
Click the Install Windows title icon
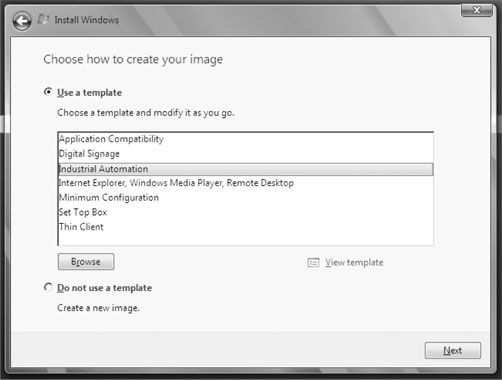click(43, 19)
